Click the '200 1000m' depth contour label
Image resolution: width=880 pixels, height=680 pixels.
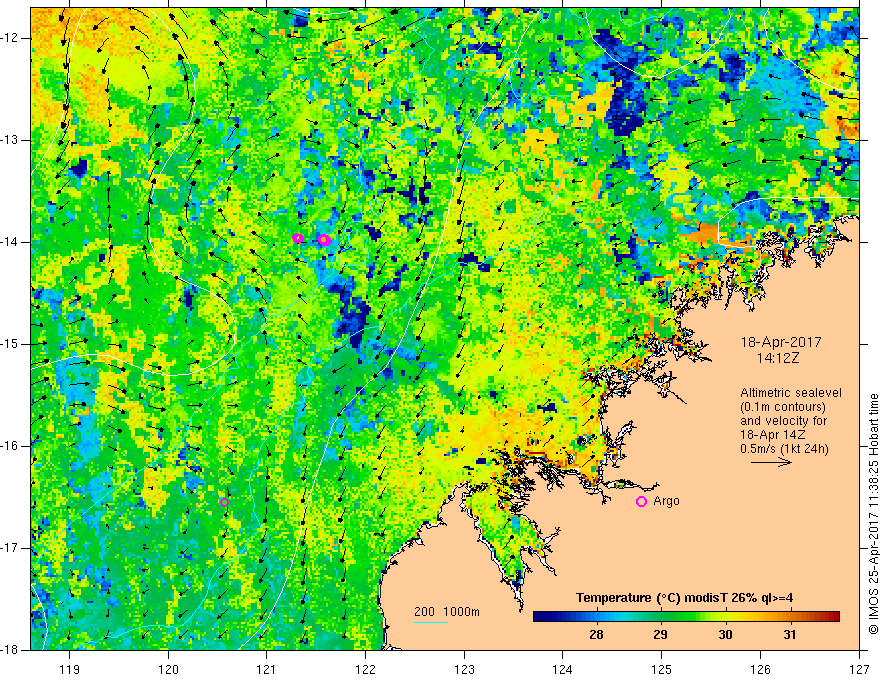(447, 612)
